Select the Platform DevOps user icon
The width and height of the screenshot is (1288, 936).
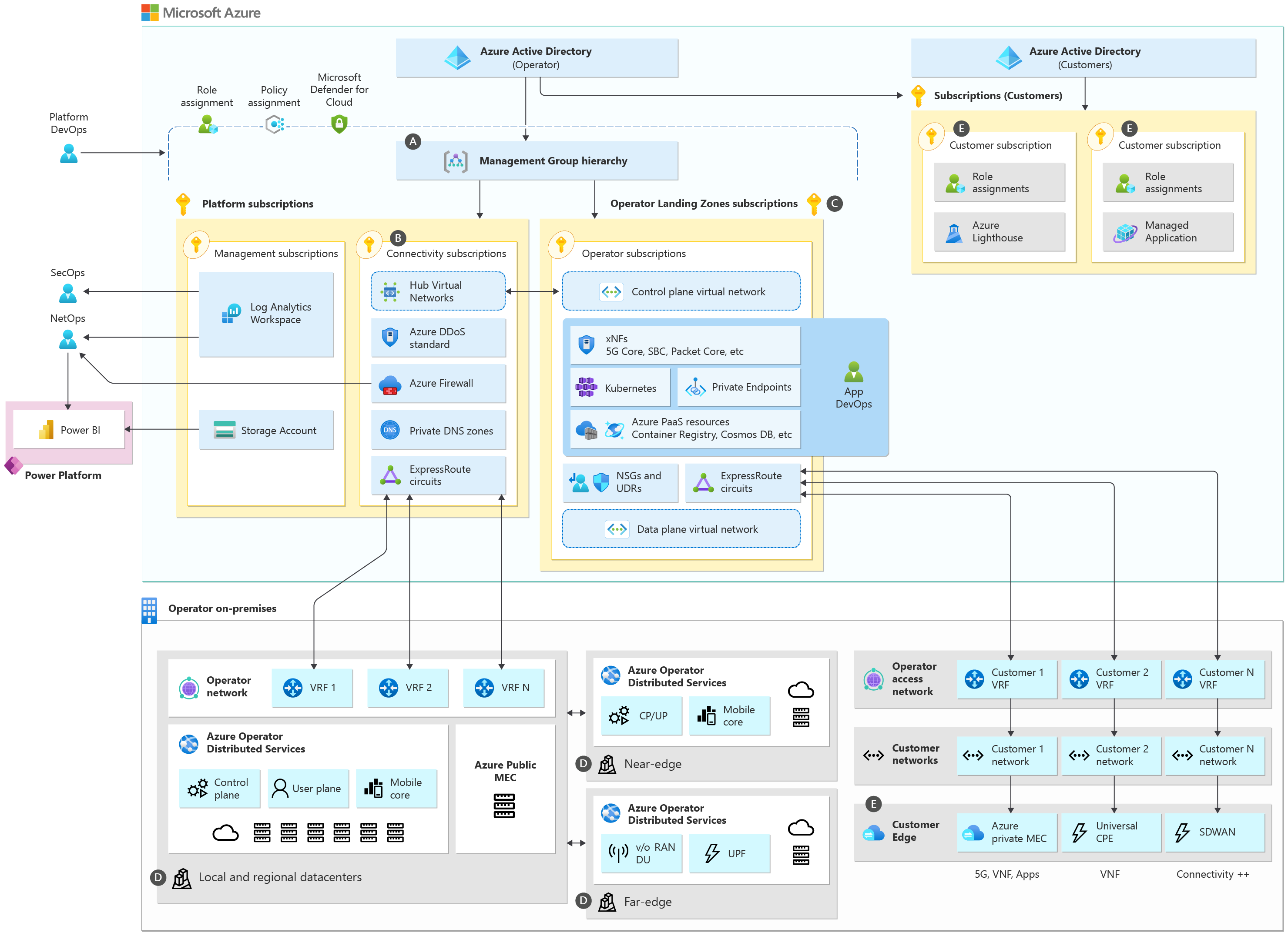click(69, 153)
